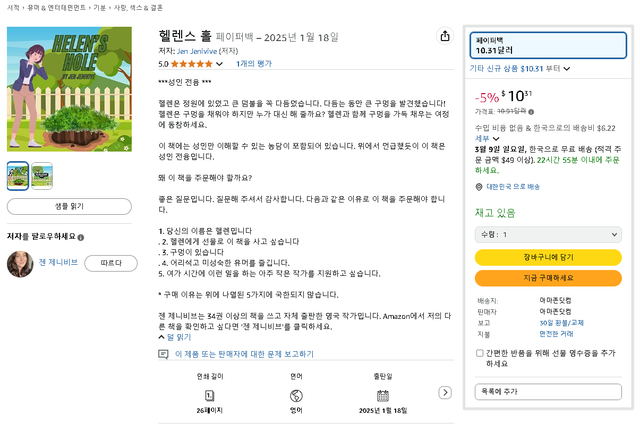640x429 pixels.
Task: Open the quantity dropdown
Action: pos(548,235)
